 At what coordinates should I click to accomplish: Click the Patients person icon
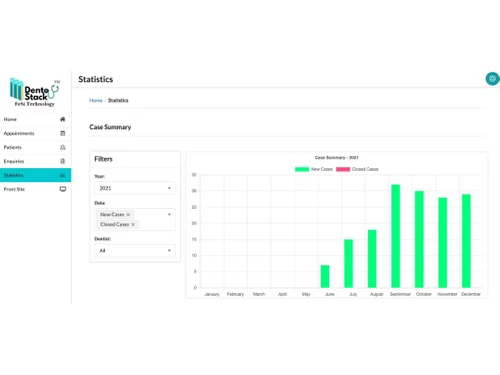(63, 147)
